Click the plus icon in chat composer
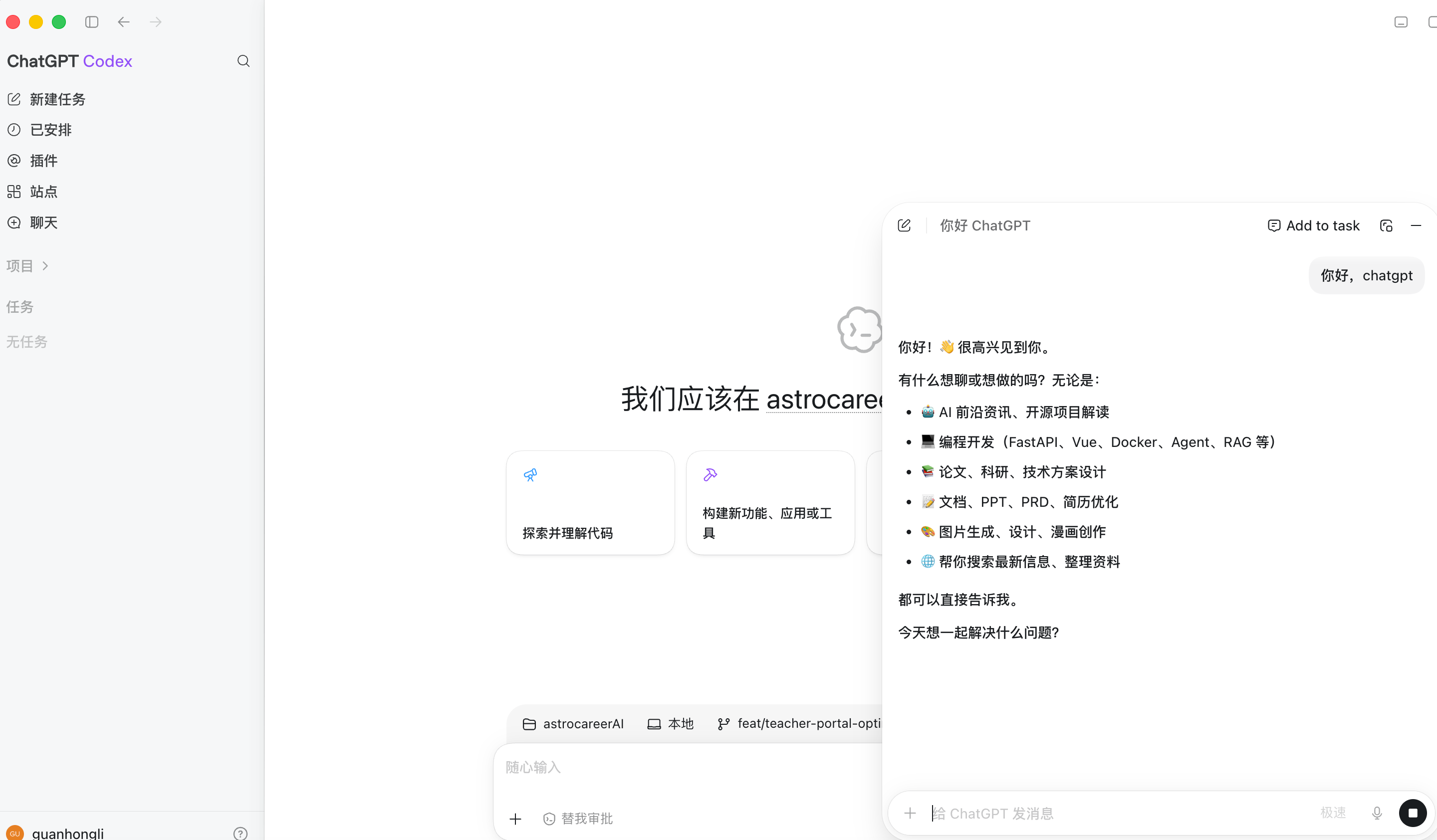This screenshot has width=1437, height=840. click(910, 813)
